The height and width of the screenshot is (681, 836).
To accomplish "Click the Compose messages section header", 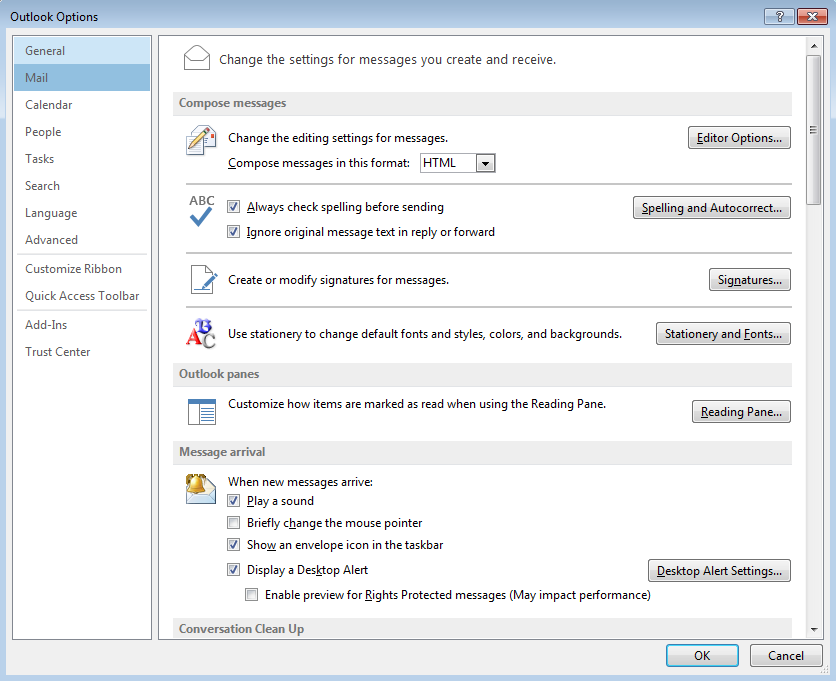I will point(482,103).
